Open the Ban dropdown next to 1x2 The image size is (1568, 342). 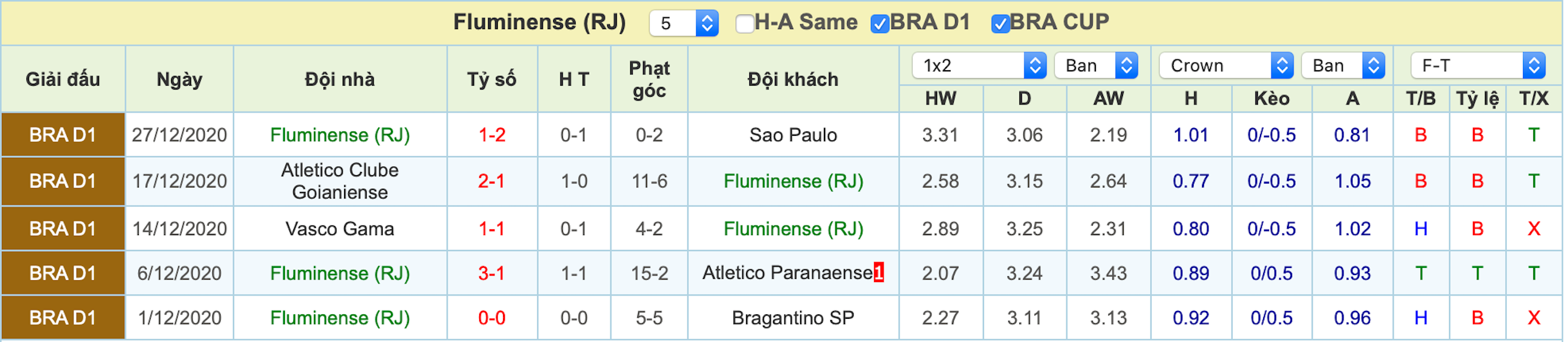coord(1097,66)
